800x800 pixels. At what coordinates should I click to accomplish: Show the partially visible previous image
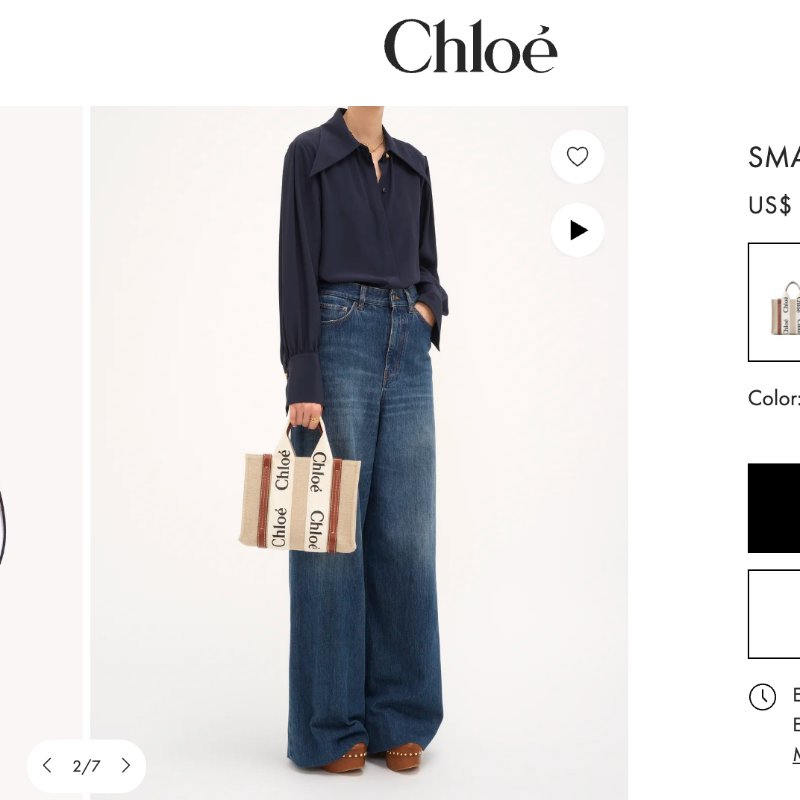41,453
